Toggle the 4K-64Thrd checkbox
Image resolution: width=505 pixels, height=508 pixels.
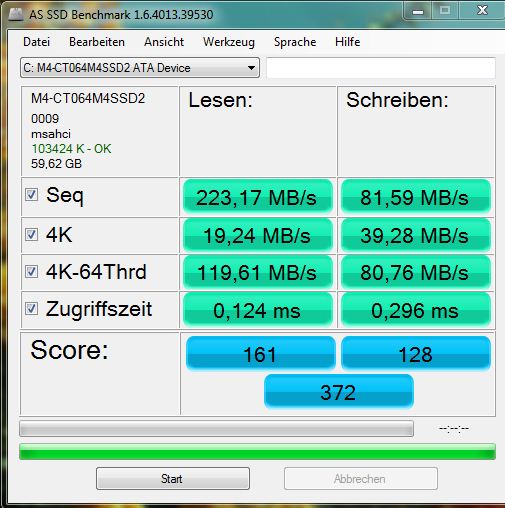(31, 271)
